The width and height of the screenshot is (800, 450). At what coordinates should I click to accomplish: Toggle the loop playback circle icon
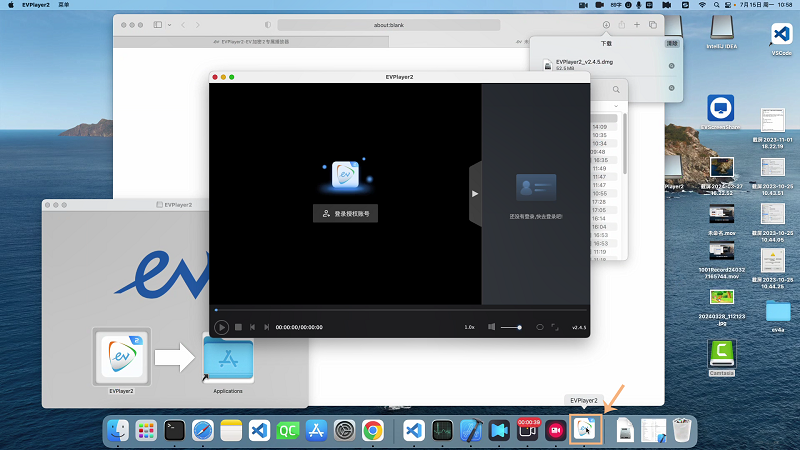540,327
